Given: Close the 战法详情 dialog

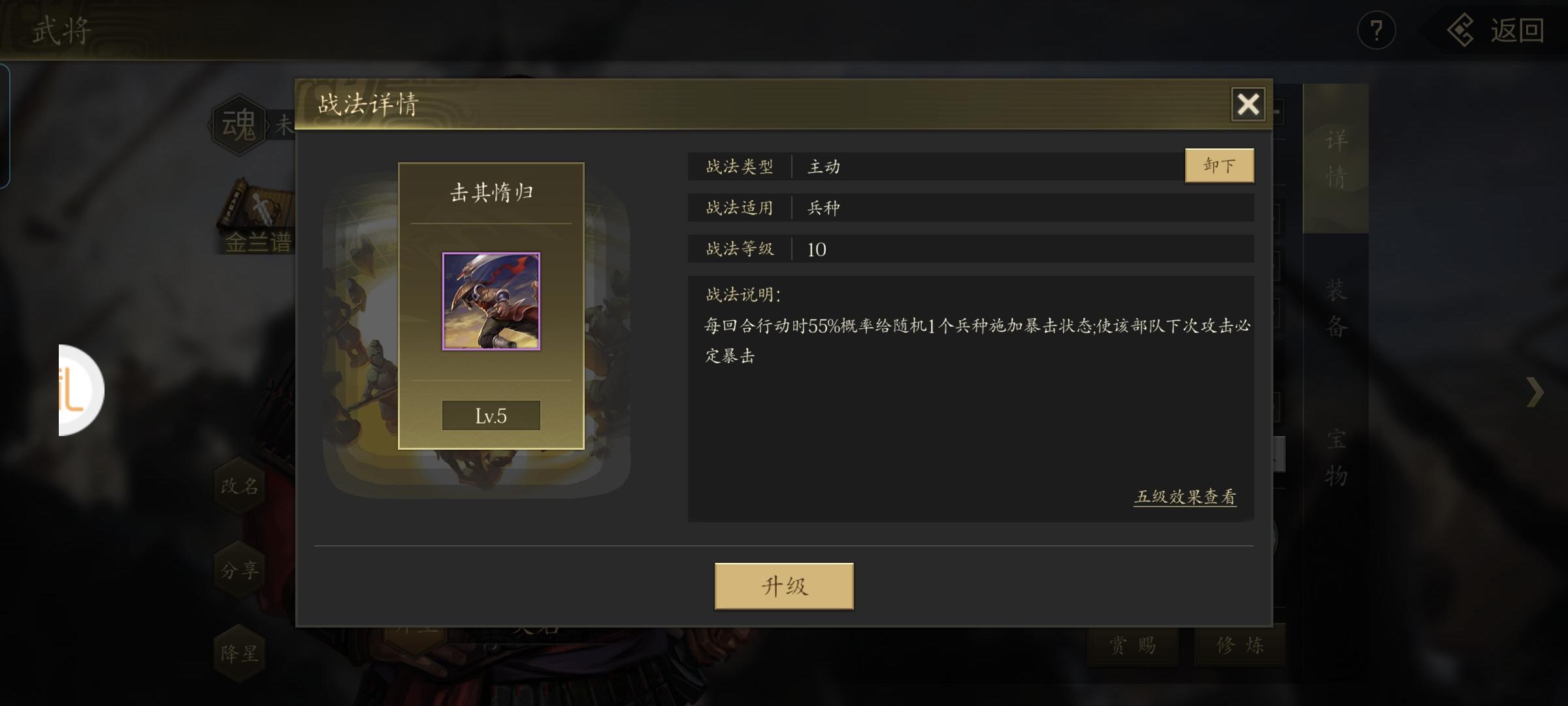Looking at the screenshot, I should pos(1248,104).
